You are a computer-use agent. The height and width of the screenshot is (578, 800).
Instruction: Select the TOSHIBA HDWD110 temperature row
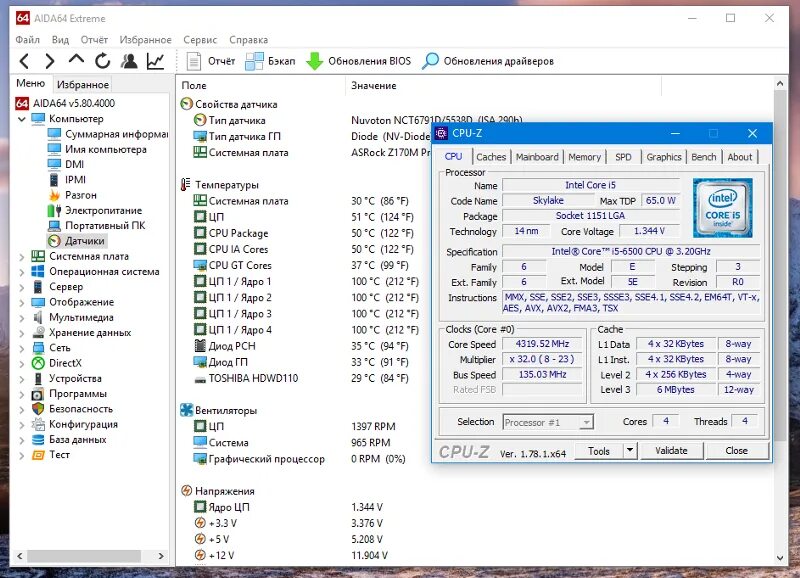(301, 379)
